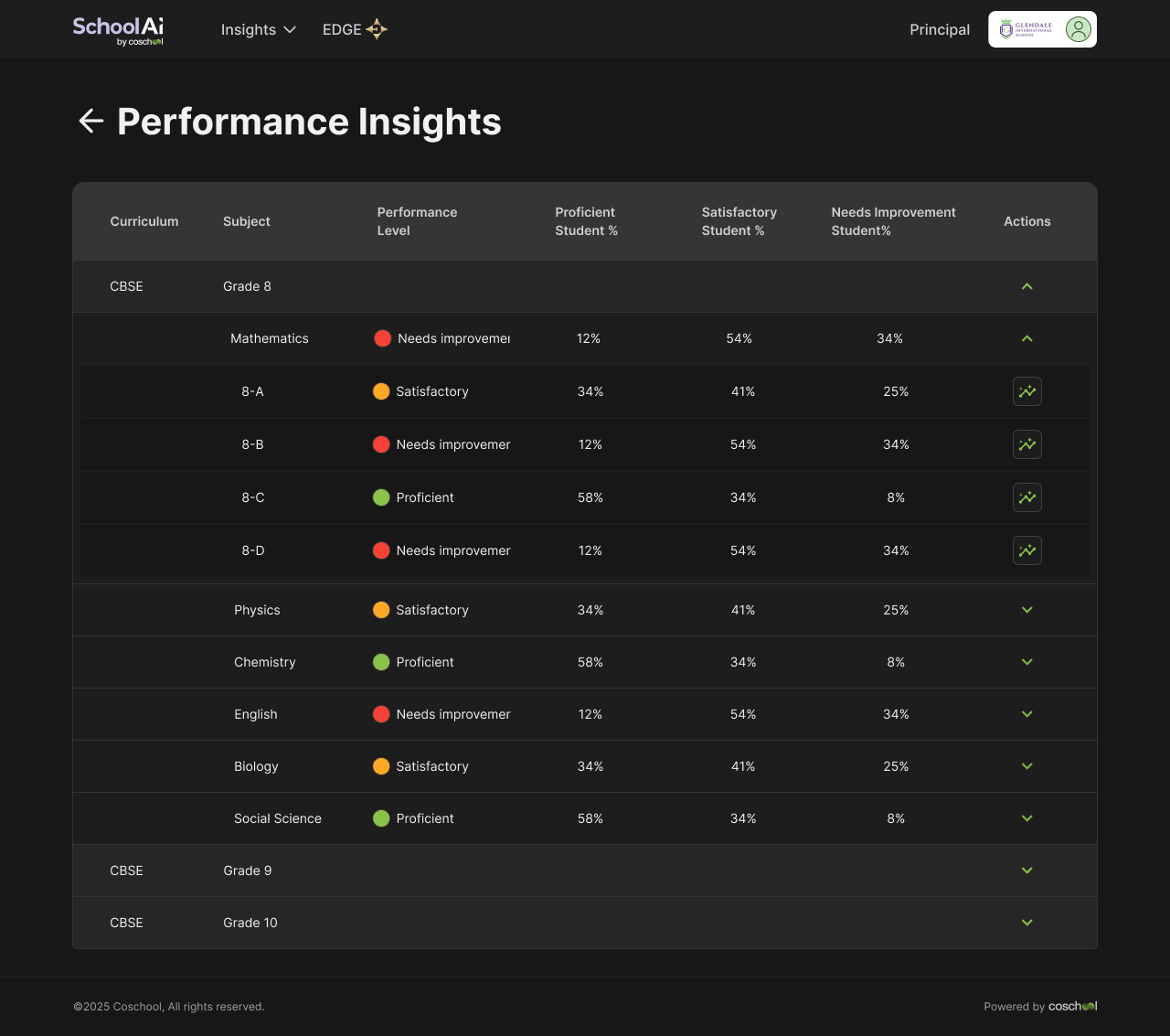The height and width of the screenshot is (1036, 1170).
Task: Click the Needs Improvement Student% header
Action: [893, 221]
